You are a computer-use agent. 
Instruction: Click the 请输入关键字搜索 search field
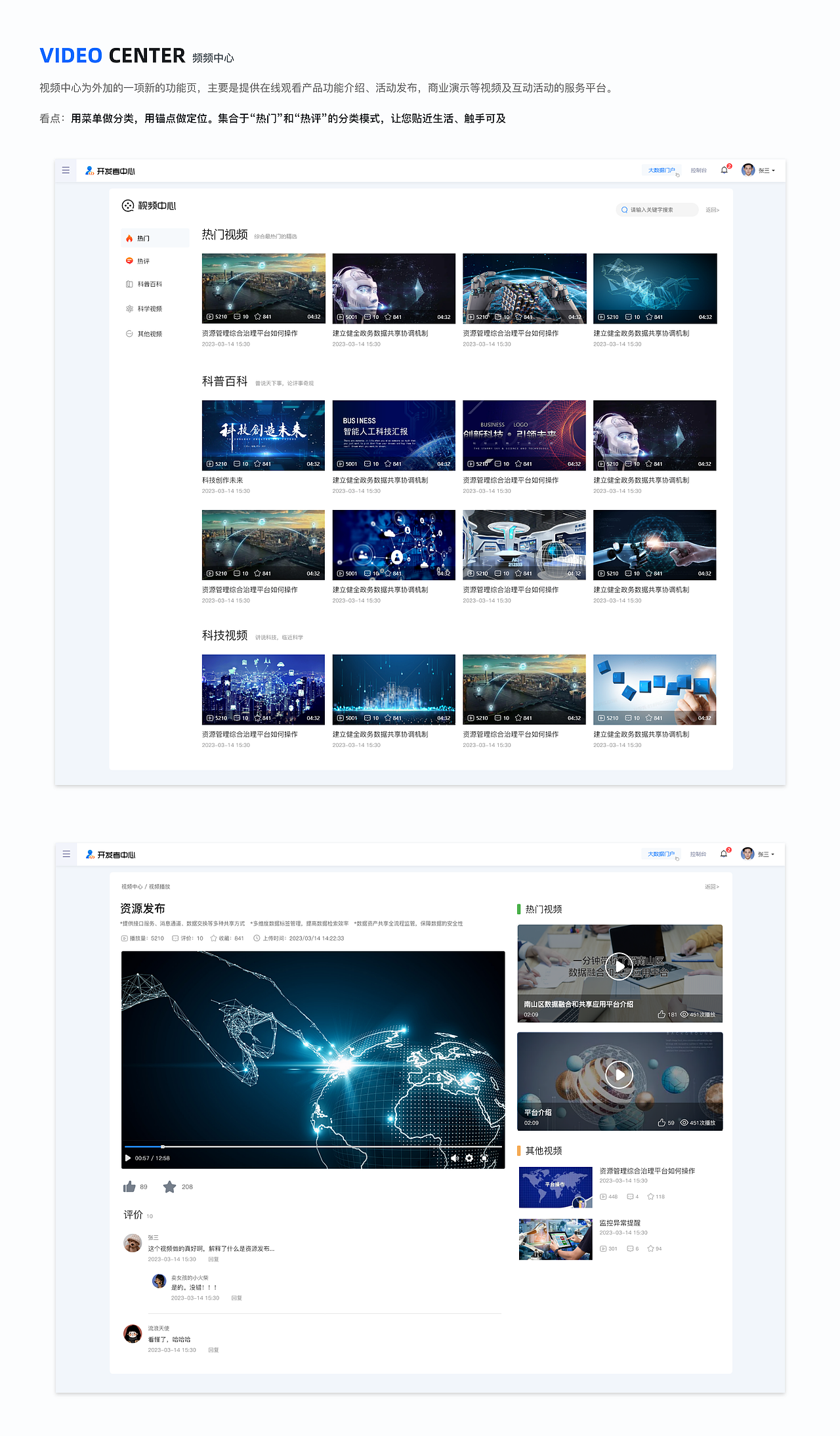tap(657, 210)
